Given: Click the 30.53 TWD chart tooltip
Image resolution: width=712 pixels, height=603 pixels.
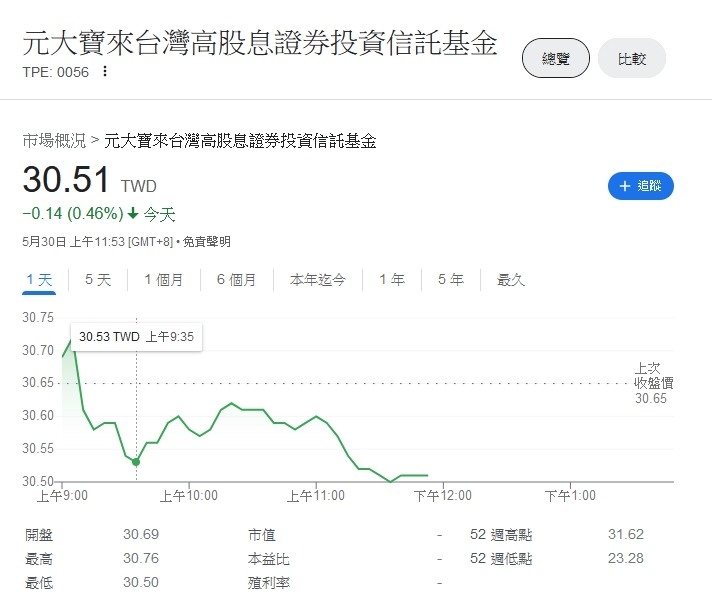Looking at the screenshot, I should click(x=136, y=337).
